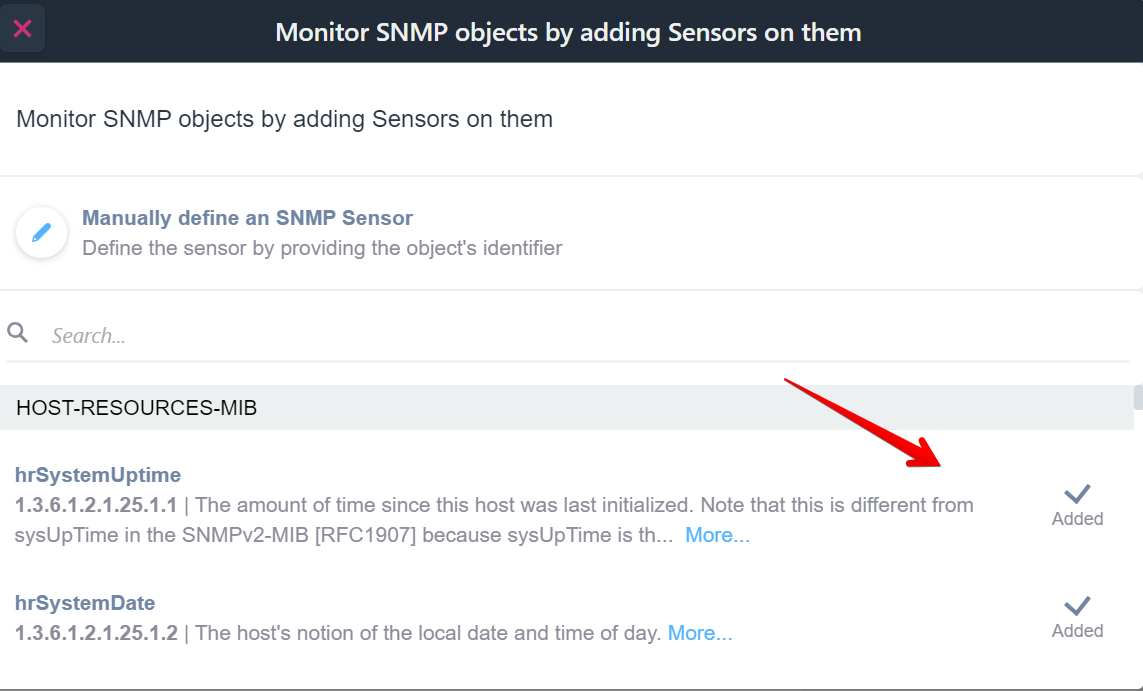1143x691 pixels.
Task: Expand hrSystemDate description with More...
Action: (x=700, y=633)
